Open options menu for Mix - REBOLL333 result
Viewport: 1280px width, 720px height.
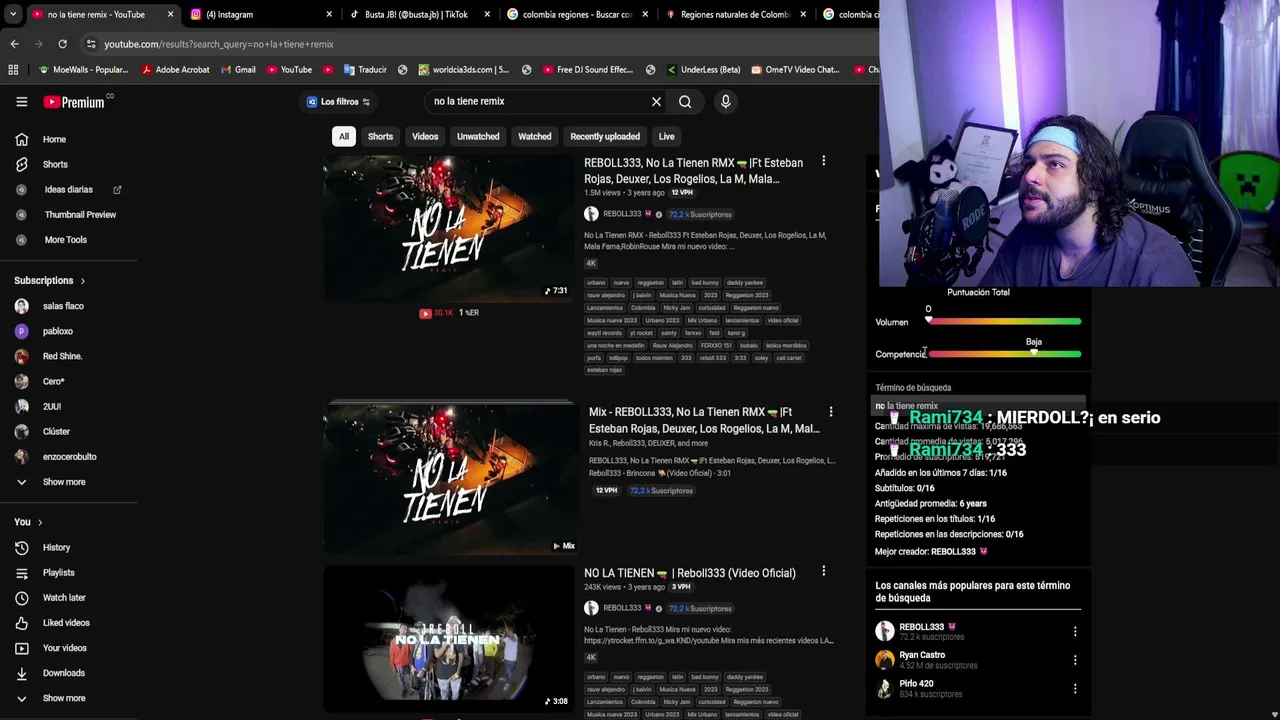830,411
